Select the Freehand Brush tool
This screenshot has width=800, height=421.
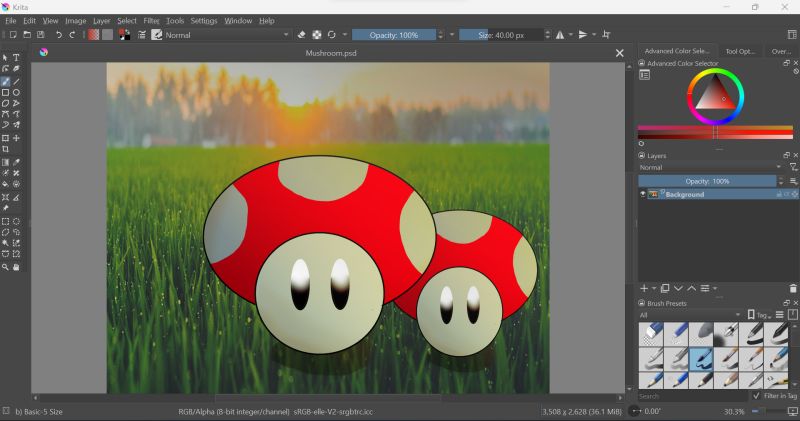click(x=6, y=82)
